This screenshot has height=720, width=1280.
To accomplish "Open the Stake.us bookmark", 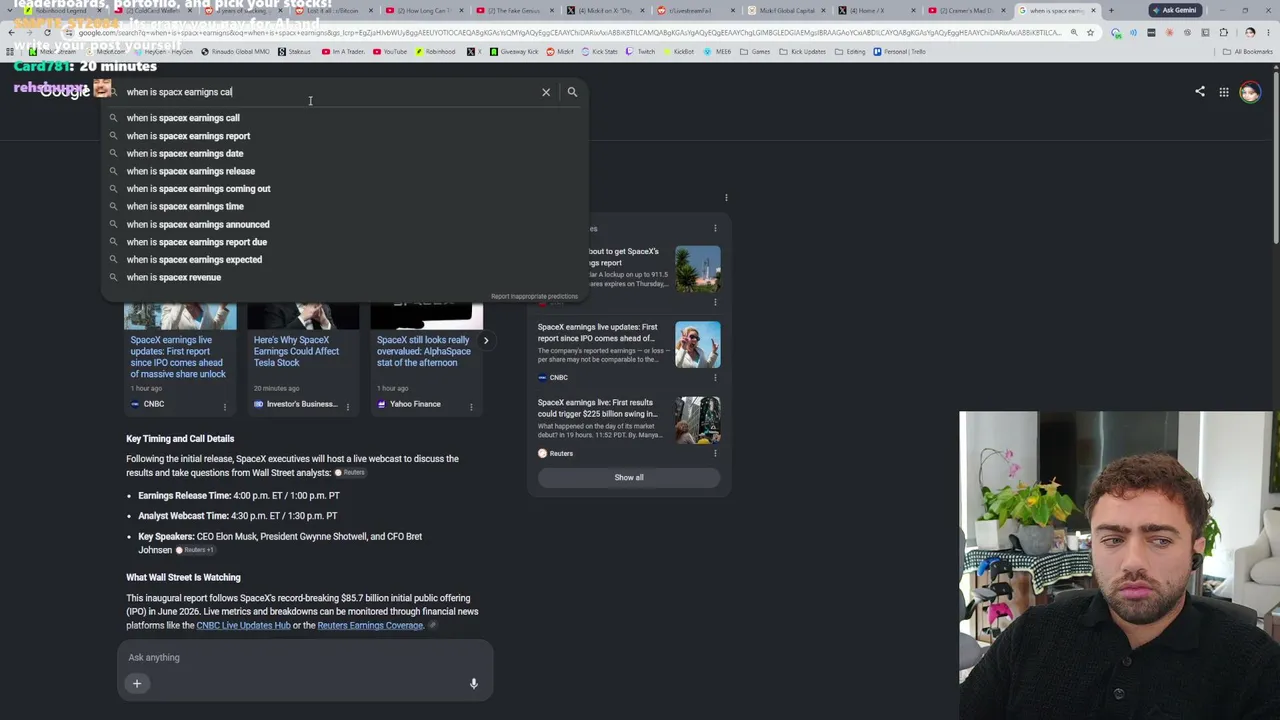I will [295, 52].
